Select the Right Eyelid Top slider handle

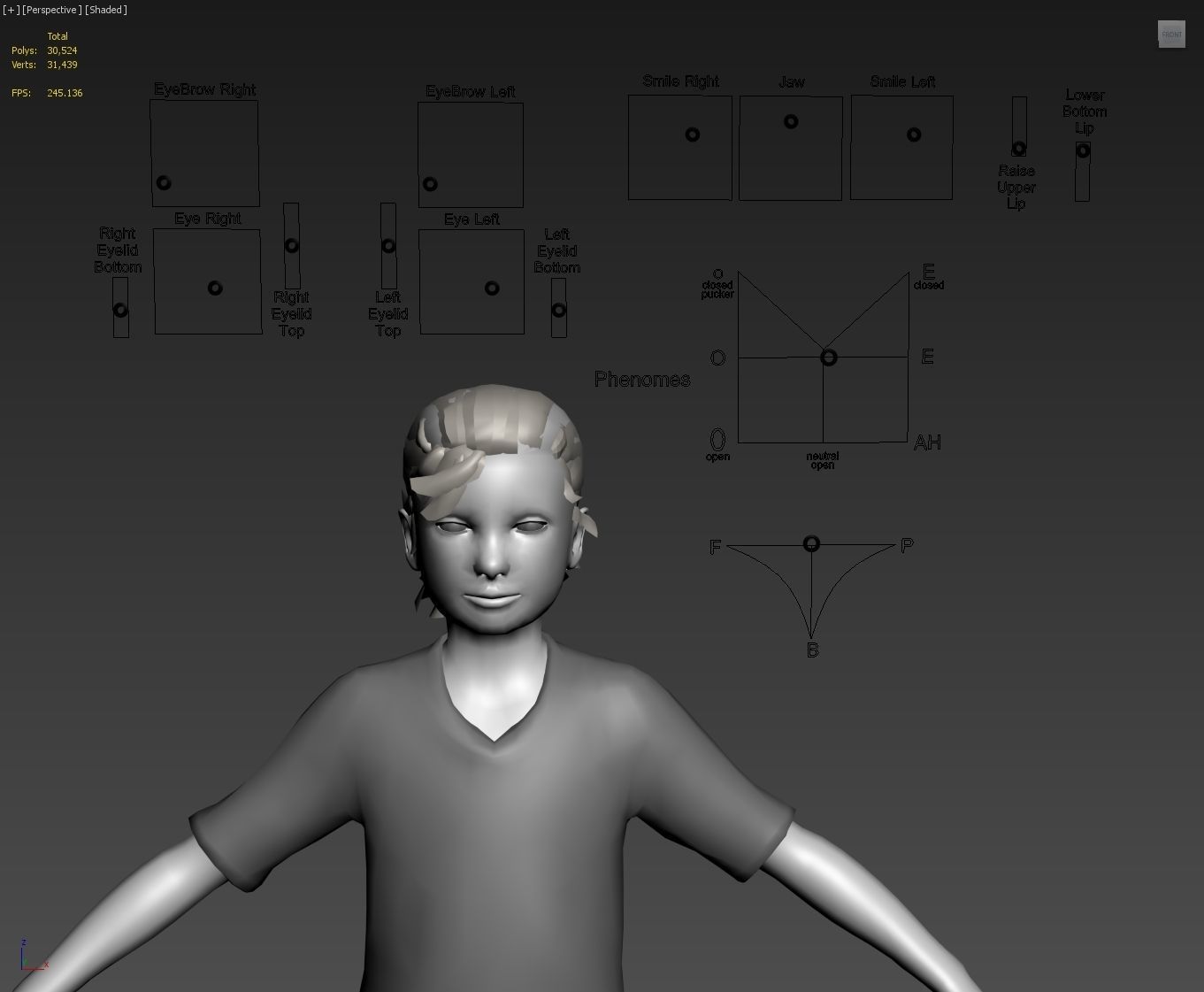pos(292,245)
